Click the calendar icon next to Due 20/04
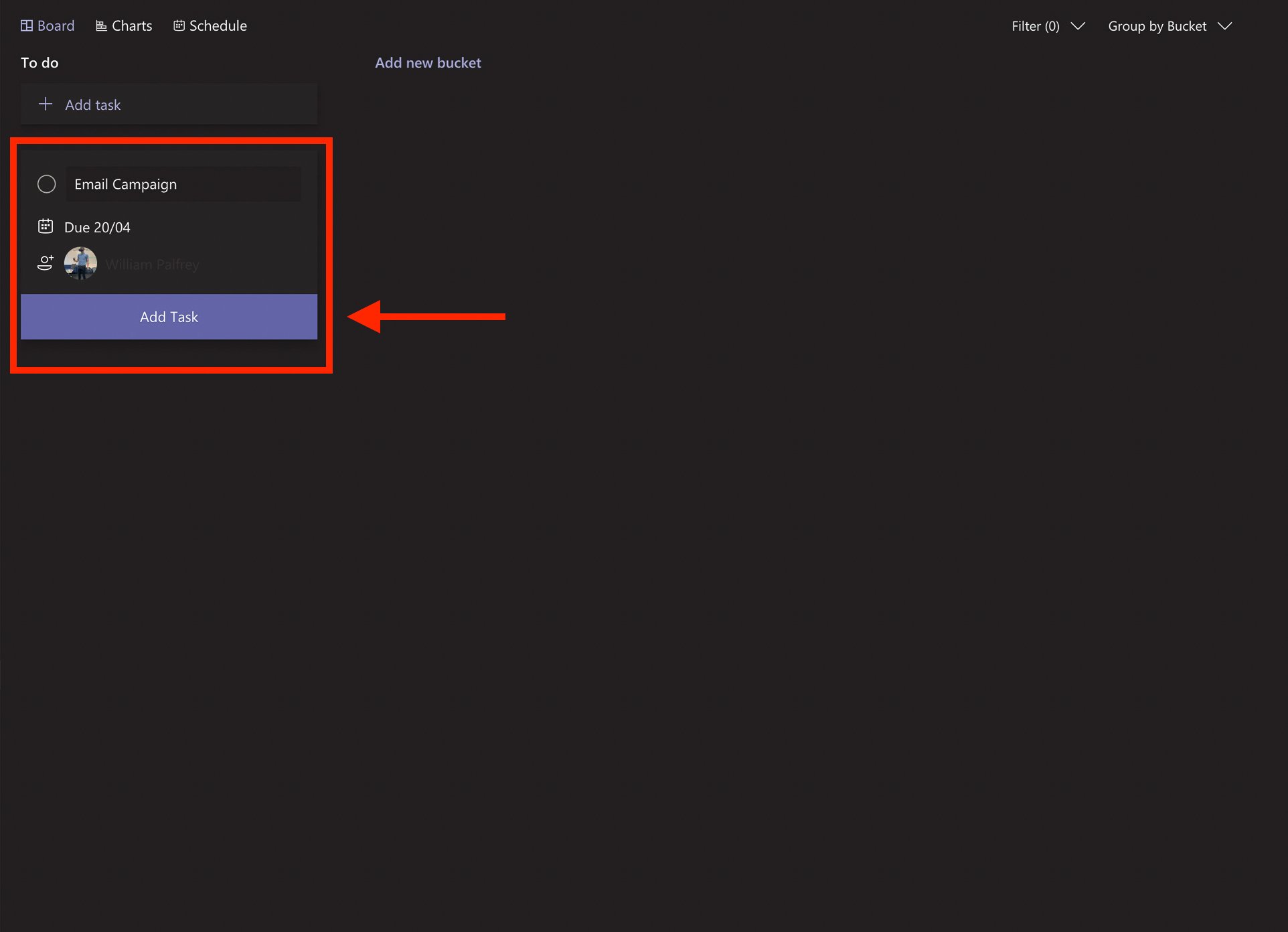Screen dimensions: 1288x932 (x=46, y=226)
